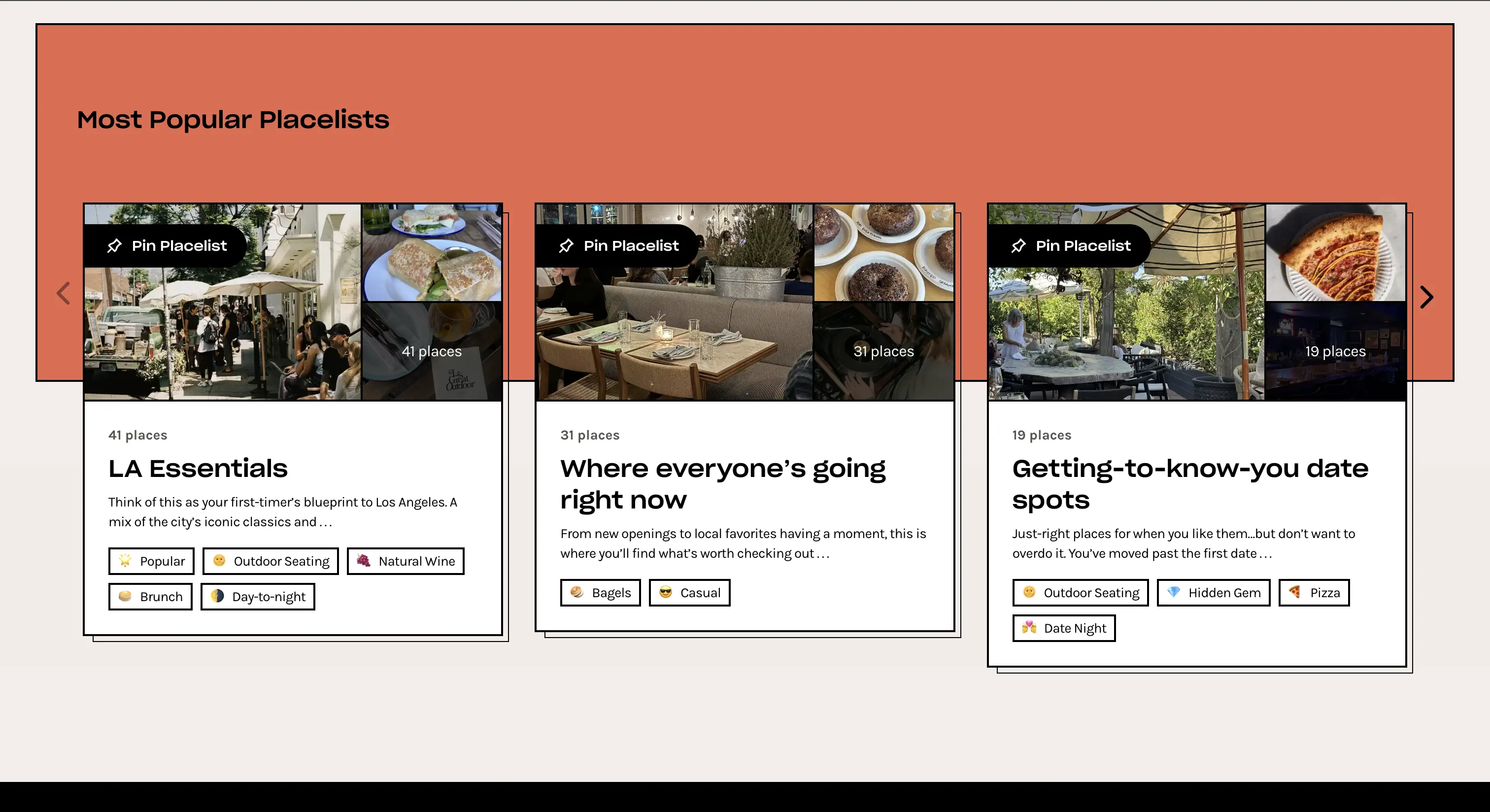Select the Natural Wine grapes tag
Image resolution: width=1490 pixels, height=812 pixels.
(x=406, y=561)
